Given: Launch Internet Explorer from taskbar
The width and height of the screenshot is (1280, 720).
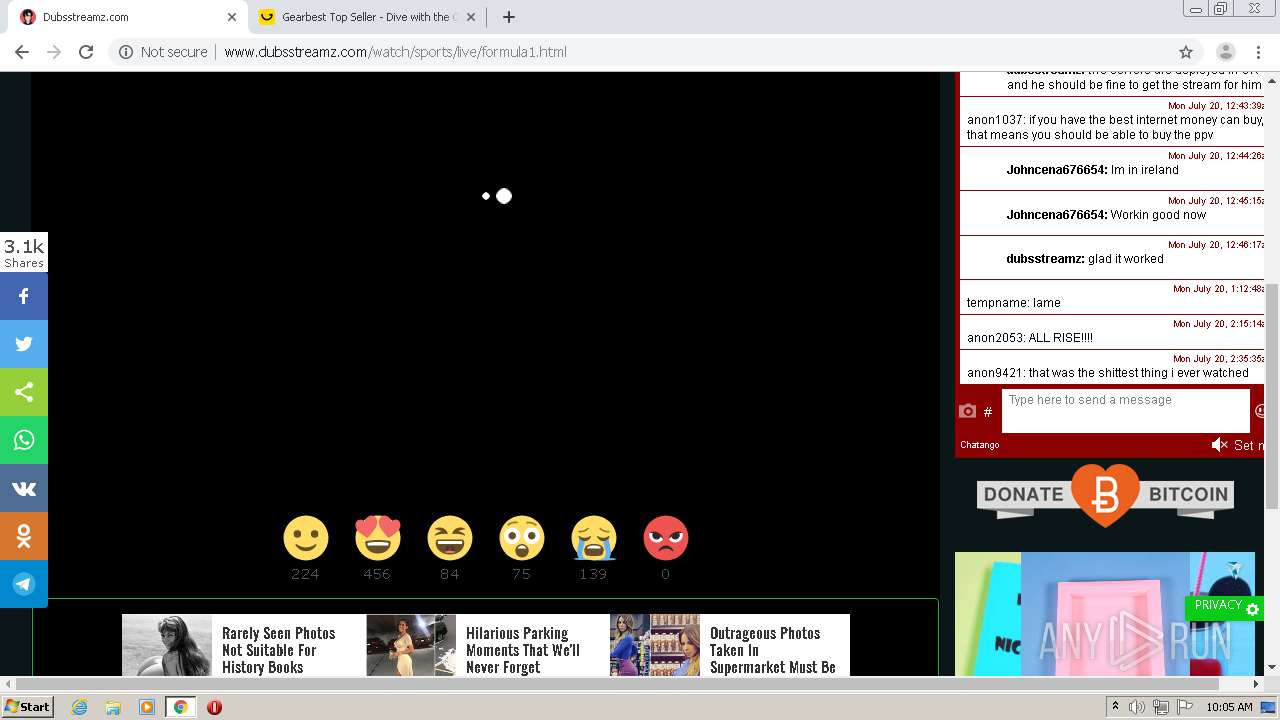Looking at the screenshot, I should click(79, 707).
